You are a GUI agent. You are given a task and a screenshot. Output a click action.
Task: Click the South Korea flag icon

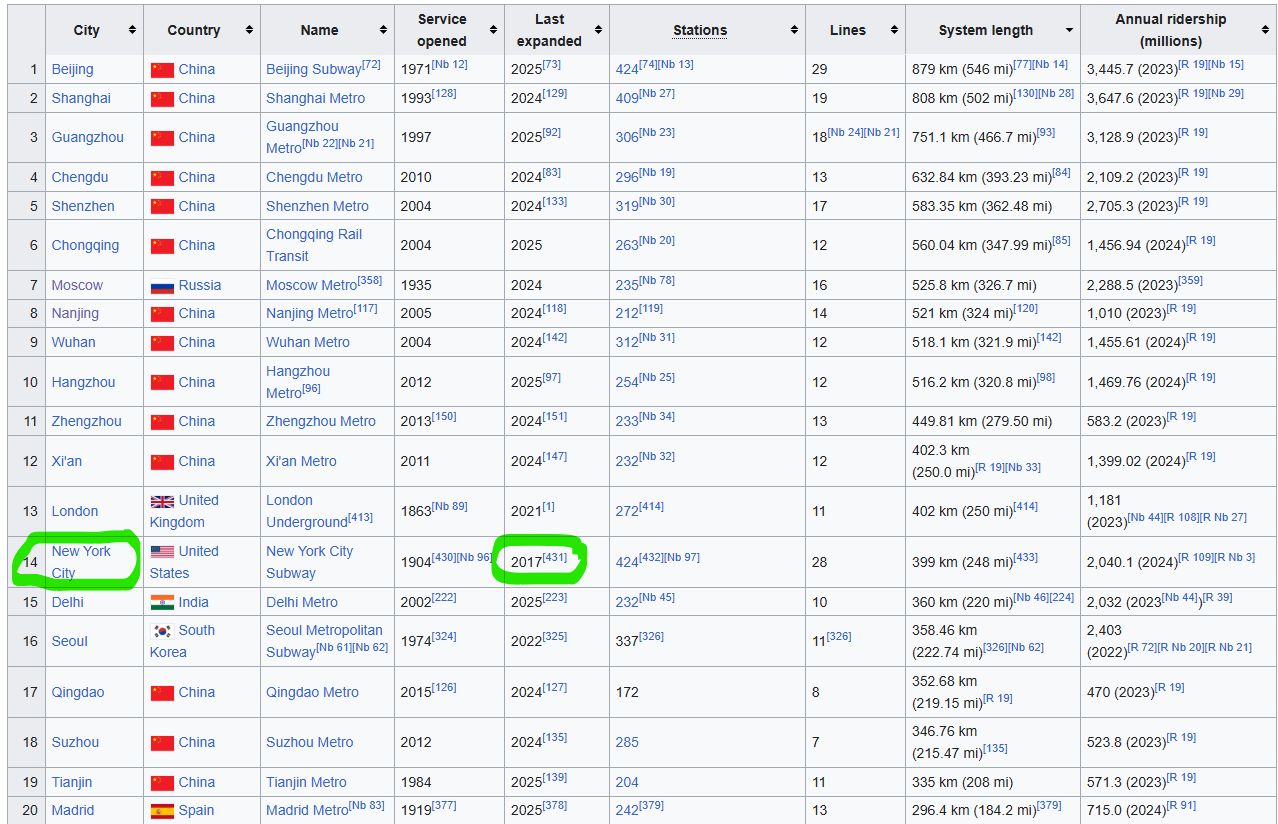162,631
